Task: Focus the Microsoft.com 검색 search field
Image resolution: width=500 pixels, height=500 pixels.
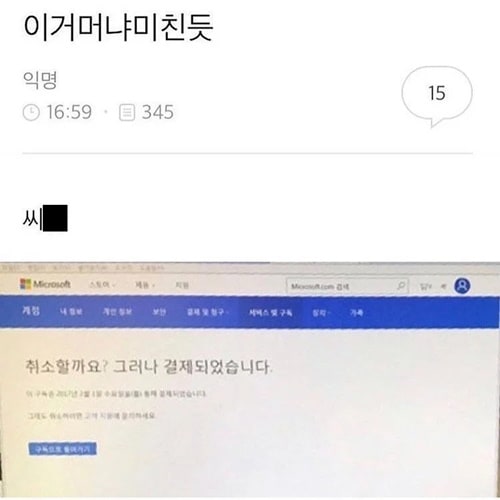Action: point(347,286)
